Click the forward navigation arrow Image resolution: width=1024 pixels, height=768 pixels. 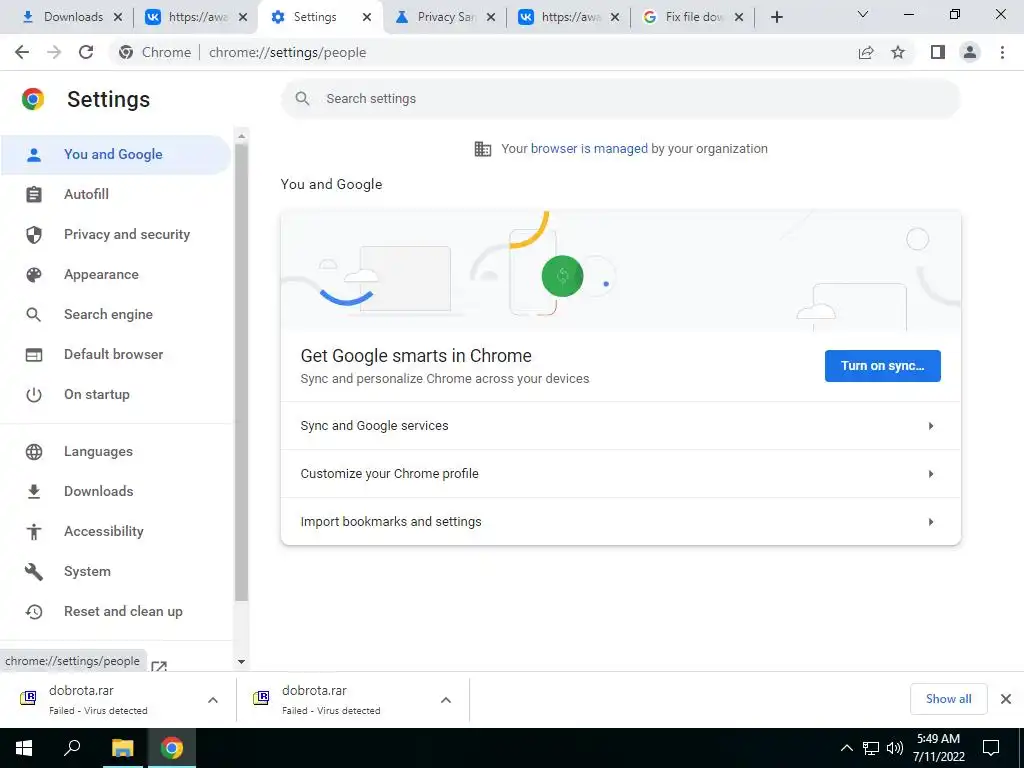54,52
